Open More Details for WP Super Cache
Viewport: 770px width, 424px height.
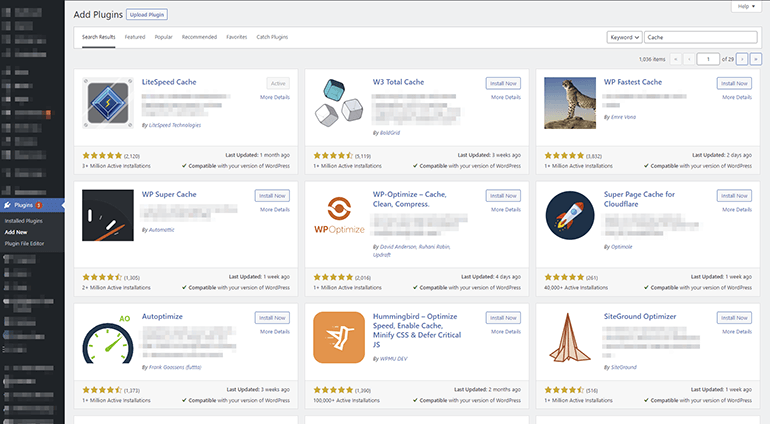274,211
